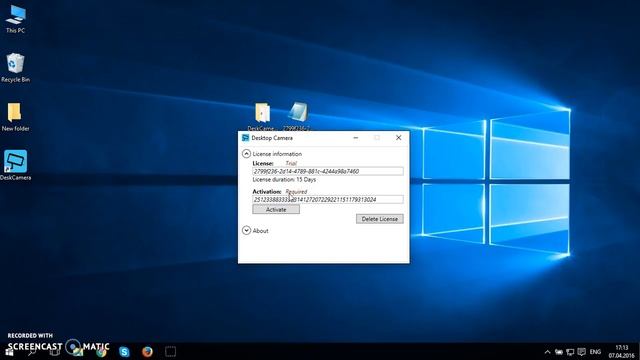640x360 pixels.
Task: Collapse the License information section
Action: (x=246, y=154)
